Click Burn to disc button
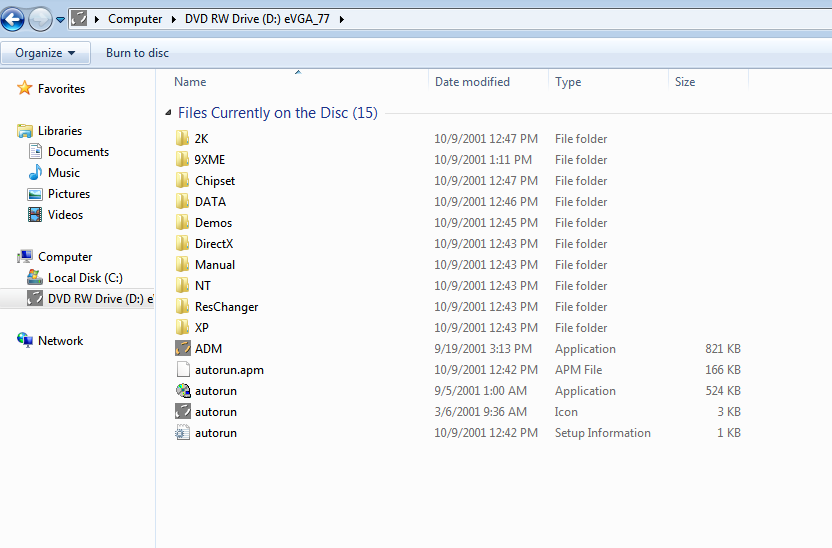Viewport: 832px width, 548px height. point(137,53)
